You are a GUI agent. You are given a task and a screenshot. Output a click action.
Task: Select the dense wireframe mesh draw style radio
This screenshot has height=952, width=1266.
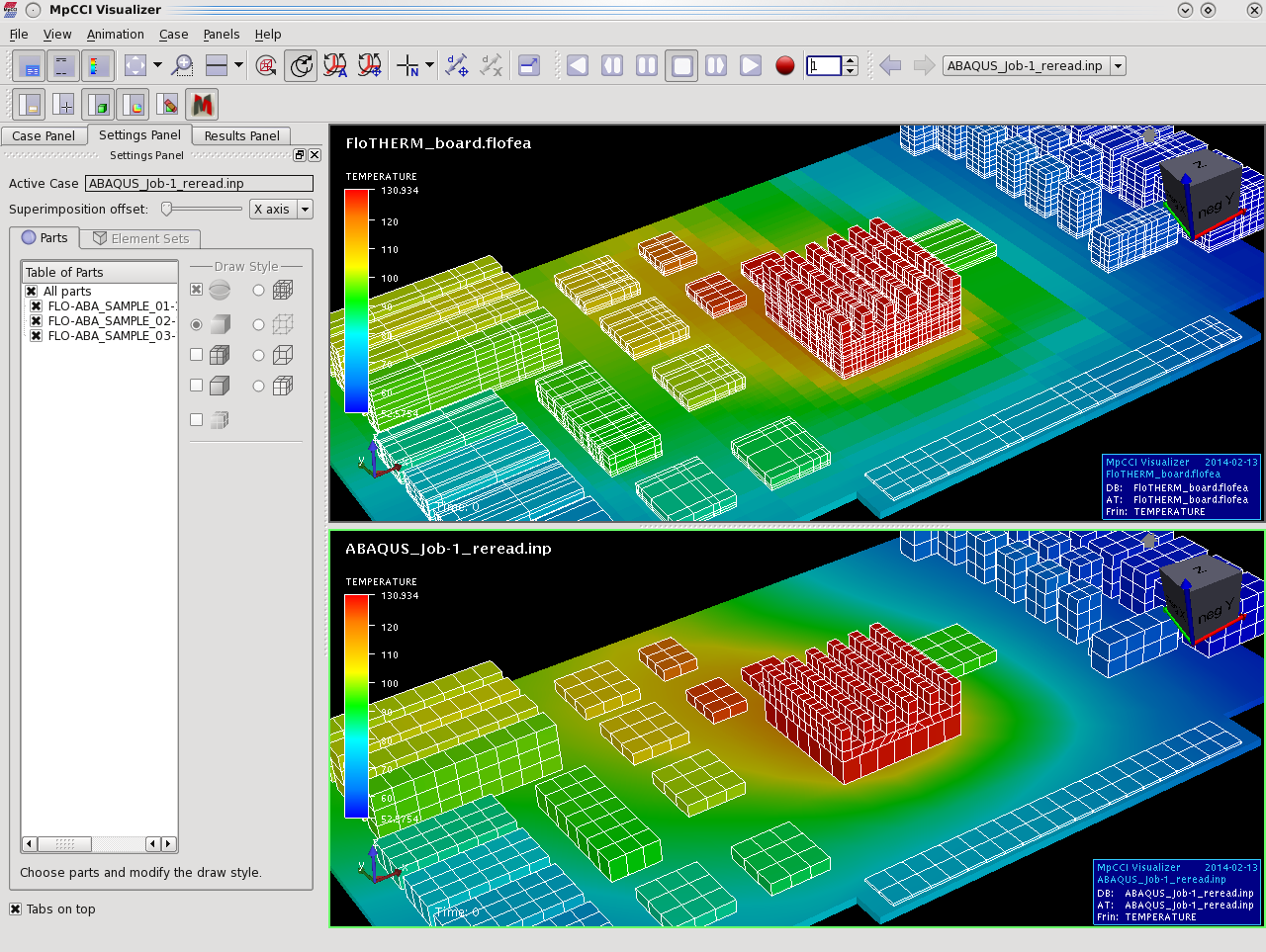(258, 291)
